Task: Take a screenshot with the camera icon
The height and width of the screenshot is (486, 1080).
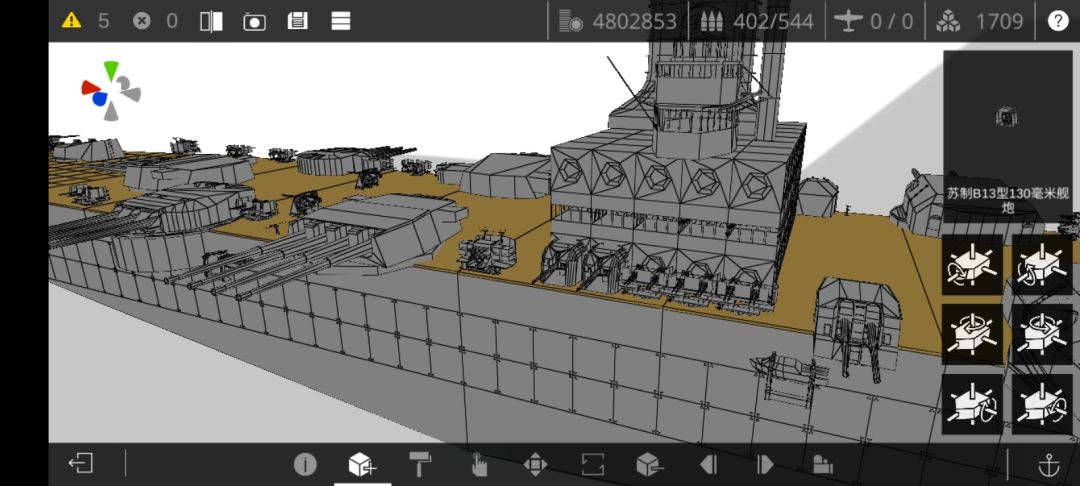Action: tap(254, 21)
